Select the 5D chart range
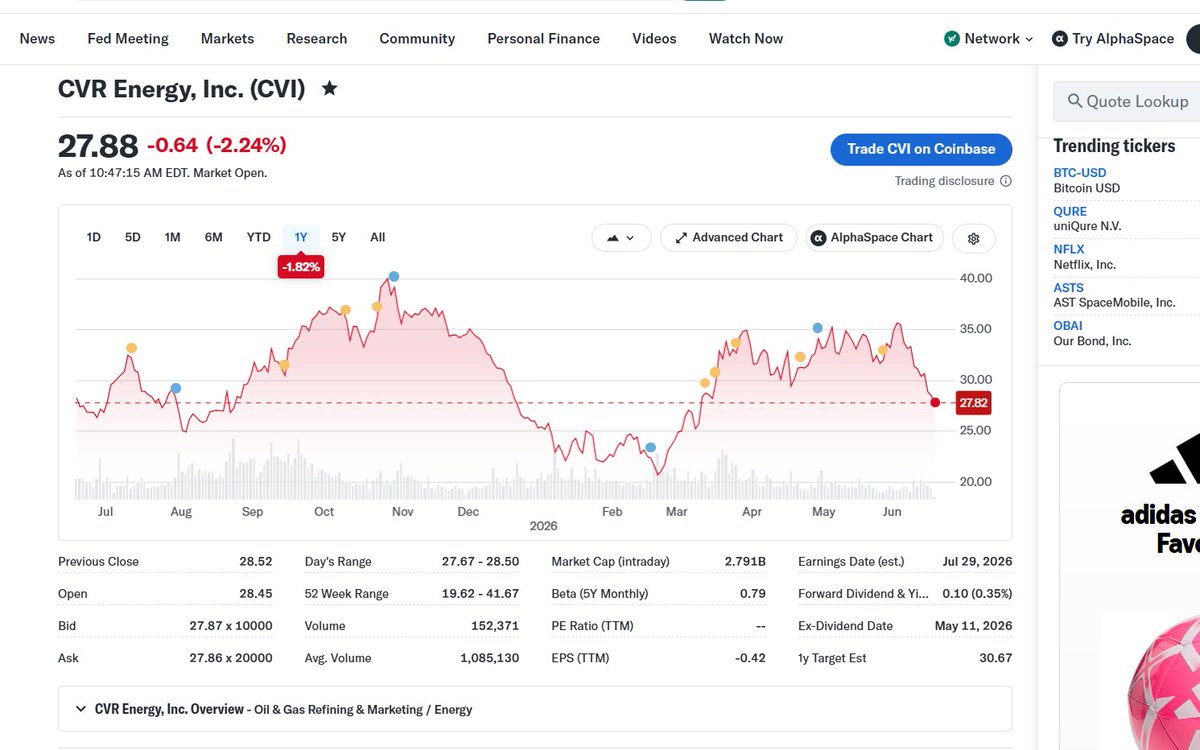This screenshot has height=750, width=1200. (133, 237)
